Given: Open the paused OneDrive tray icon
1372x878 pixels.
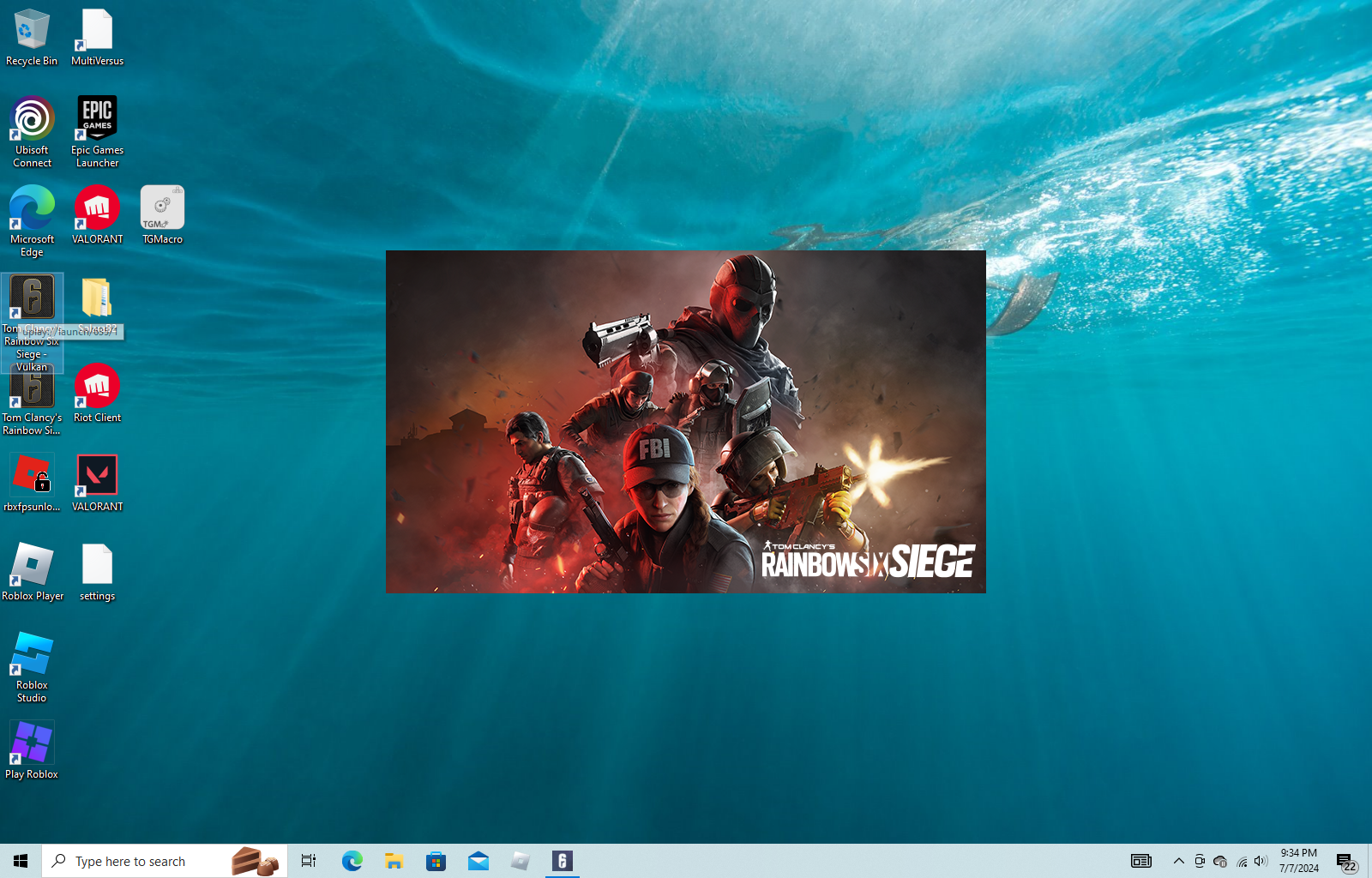Looking at the screenshot, I should [1220, 861].
